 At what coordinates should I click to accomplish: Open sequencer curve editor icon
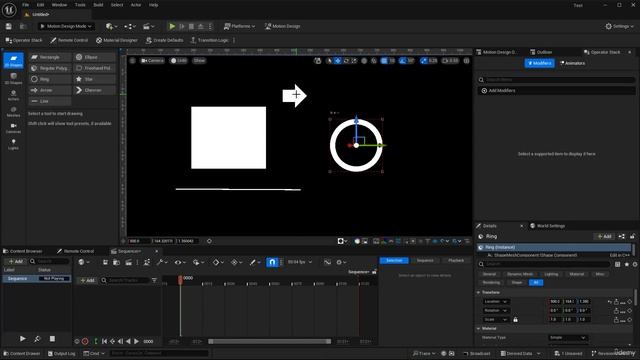327,262
